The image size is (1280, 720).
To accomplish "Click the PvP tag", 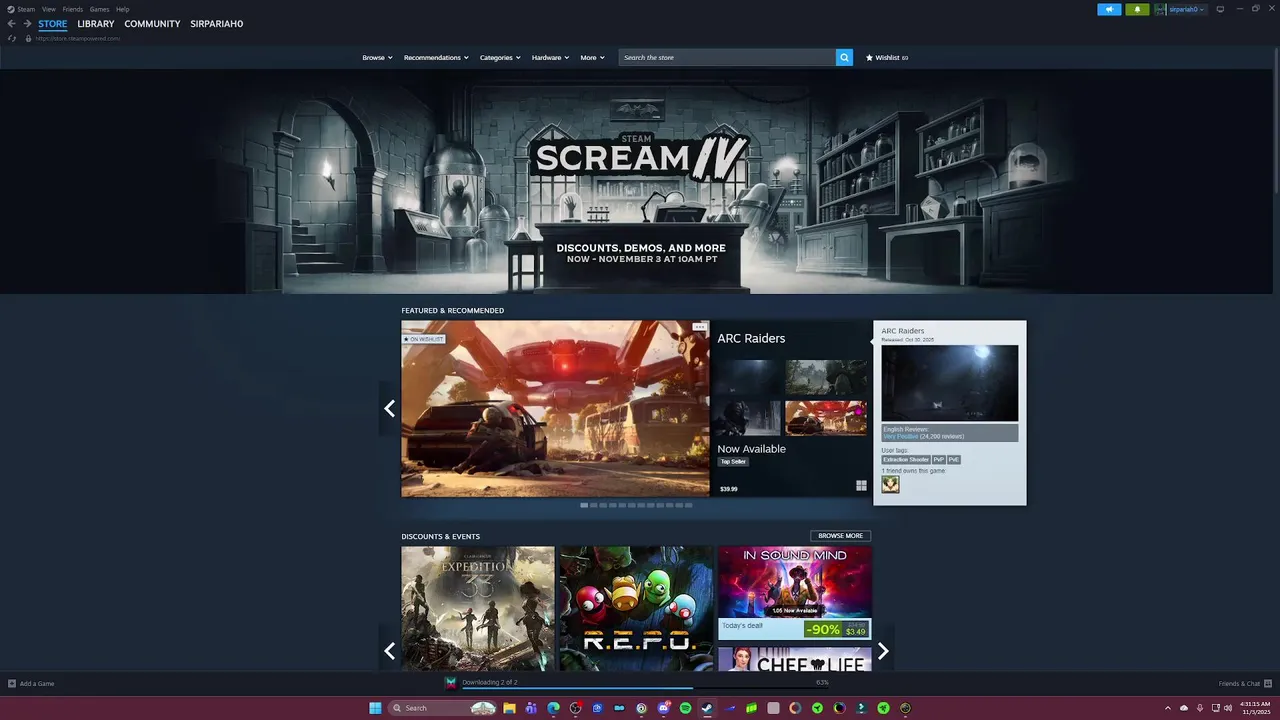I will tap(939, 460).
